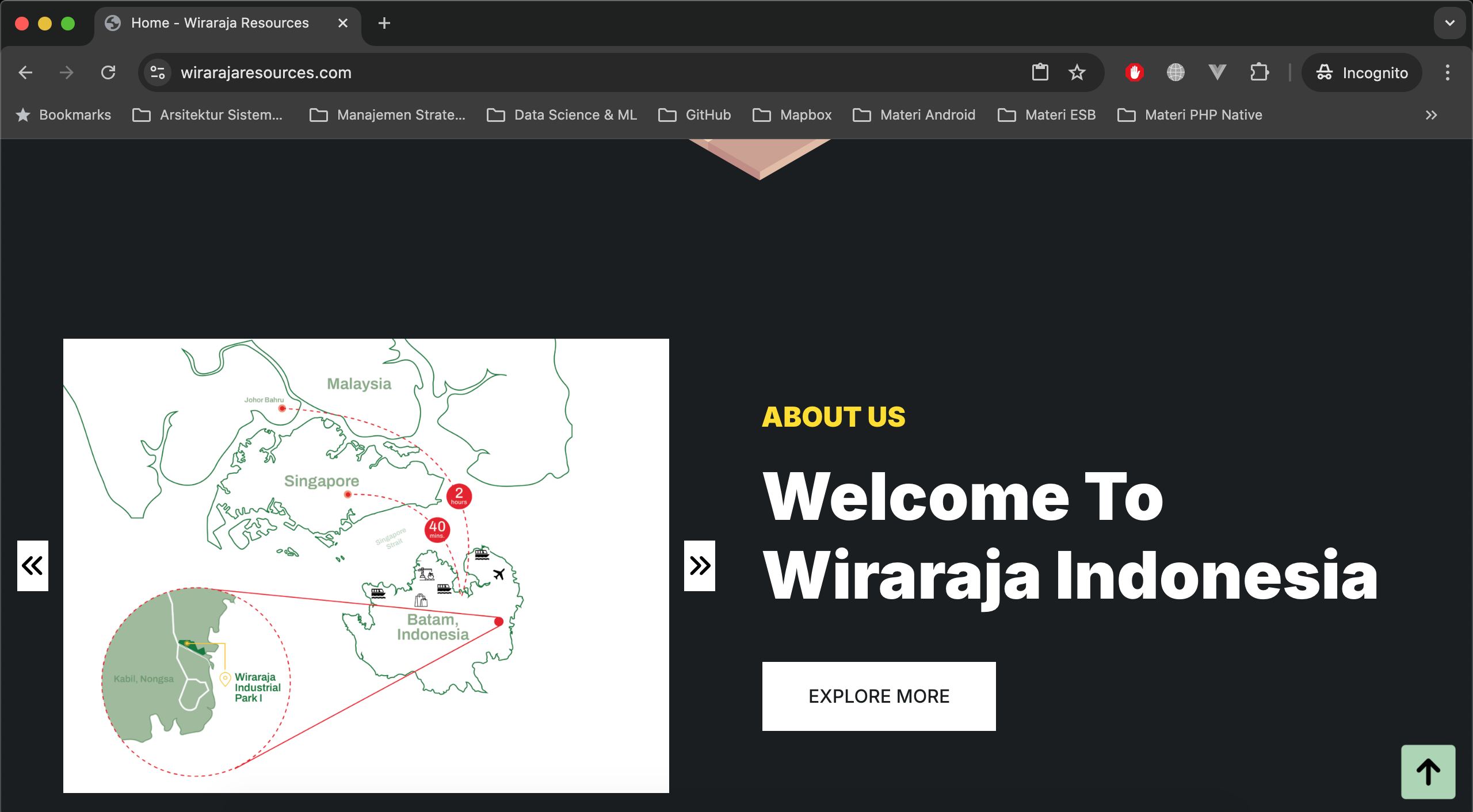Close the Home - Wiraraja Resources tab

(343, 23)
